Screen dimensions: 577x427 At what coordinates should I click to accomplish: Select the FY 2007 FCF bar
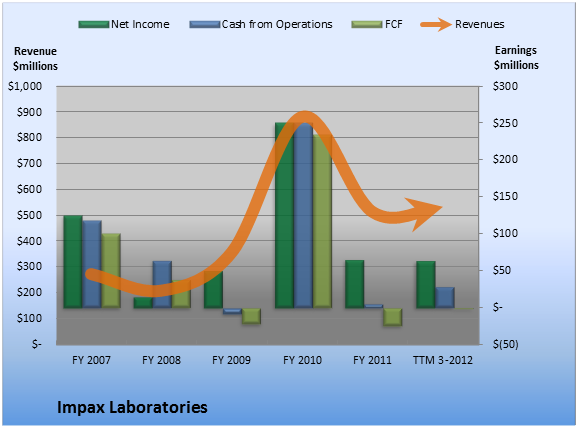[x=111, y=271]
